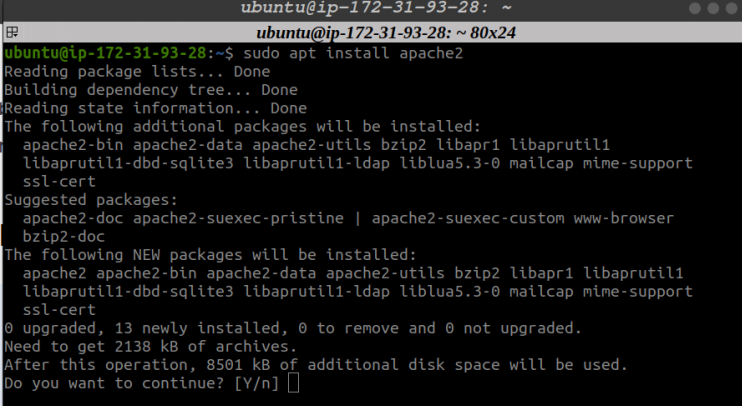This screenshot has height=406, width=742.
Task: Click the [Y/n] confirmation prompt text
Action: point(256,383)
